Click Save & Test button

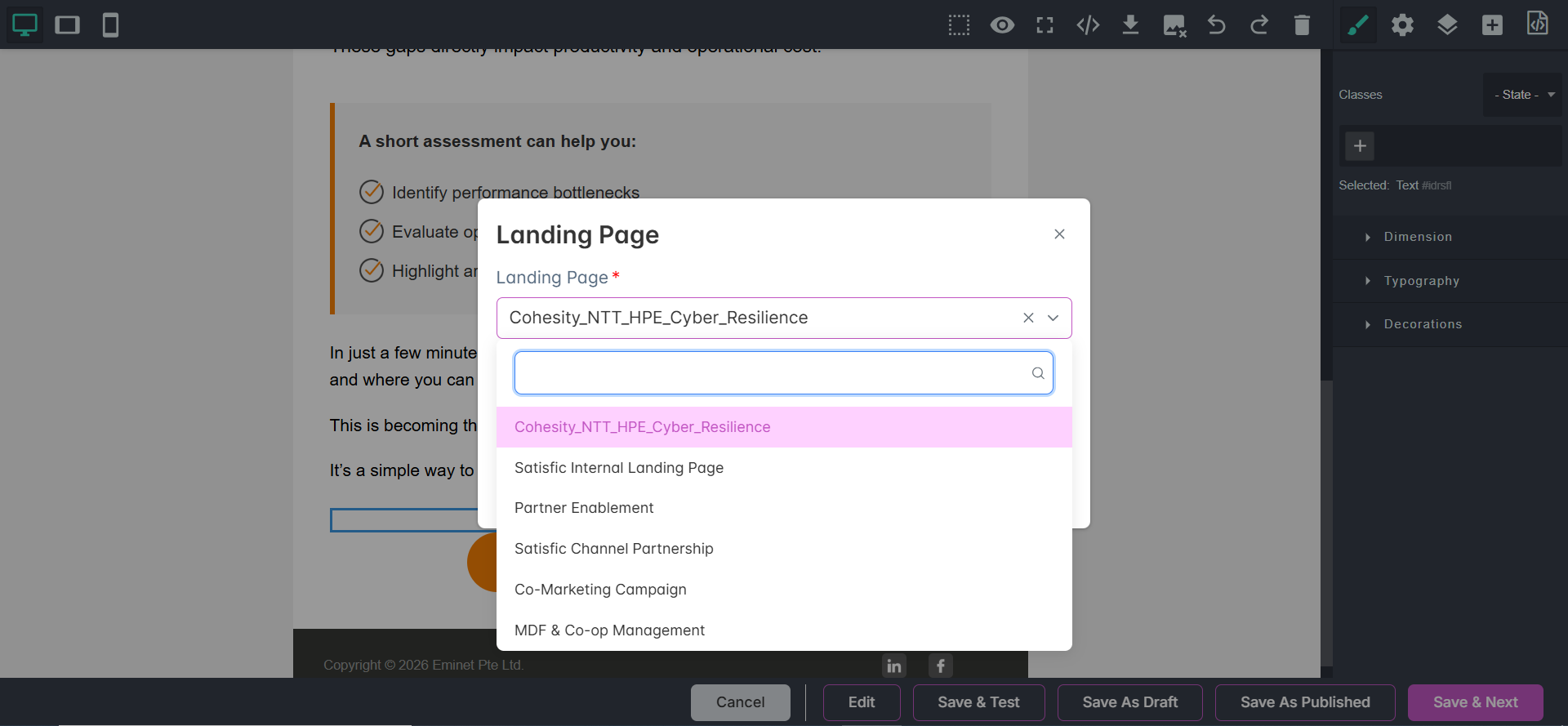978,702
